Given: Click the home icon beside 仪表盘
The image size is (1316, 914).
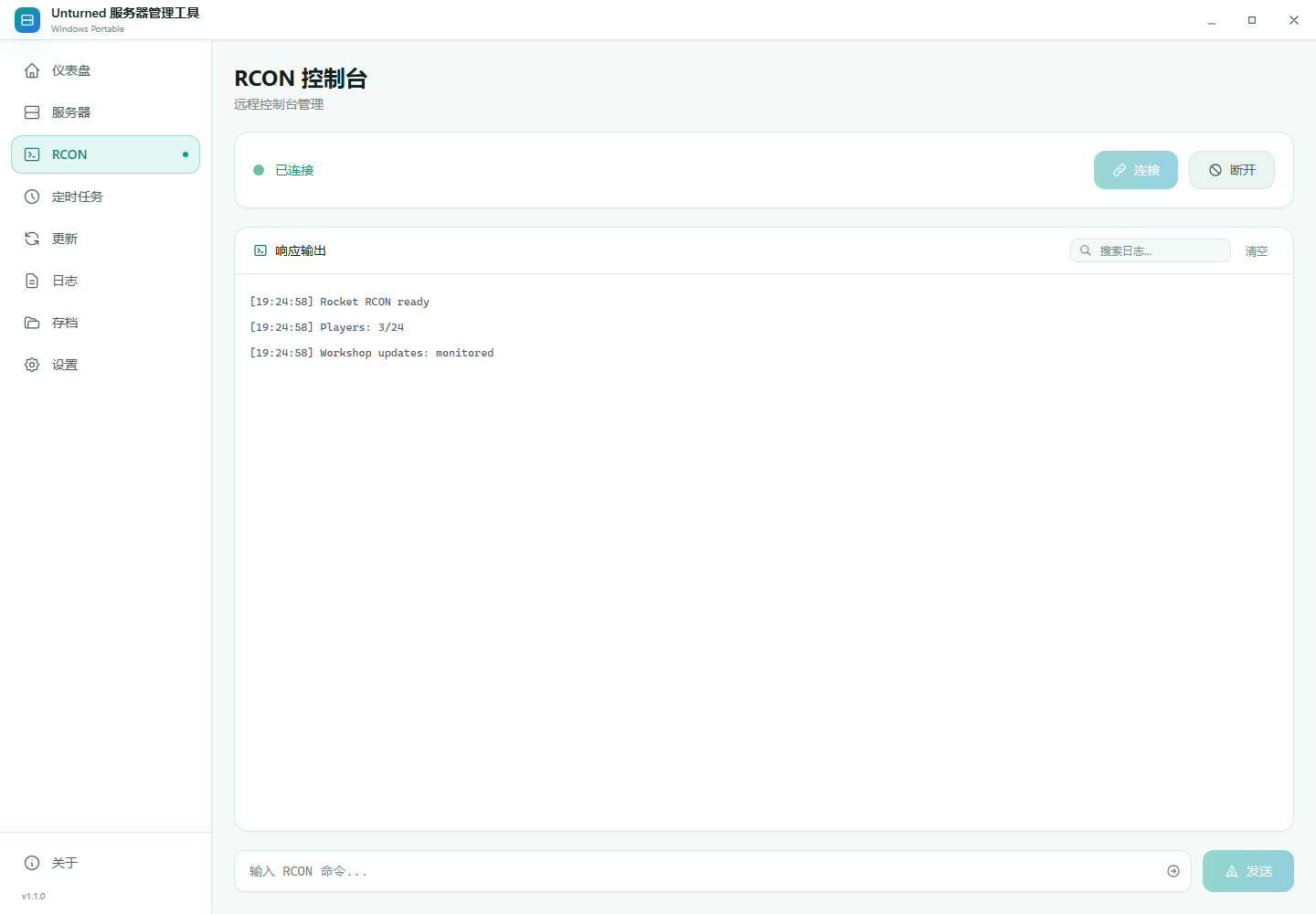Looking at the screenshot, I should [32, 70].
